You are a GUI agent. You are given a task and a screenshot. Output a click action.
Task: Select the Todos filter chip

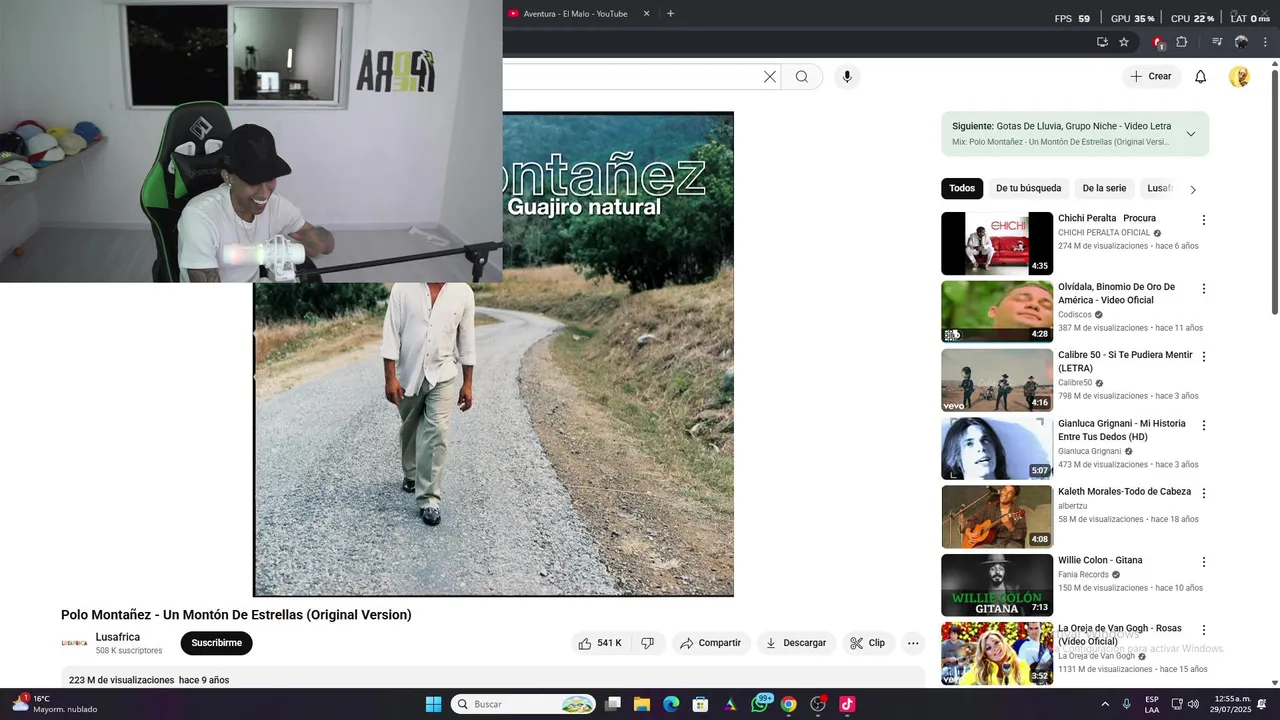click(962, 188)
